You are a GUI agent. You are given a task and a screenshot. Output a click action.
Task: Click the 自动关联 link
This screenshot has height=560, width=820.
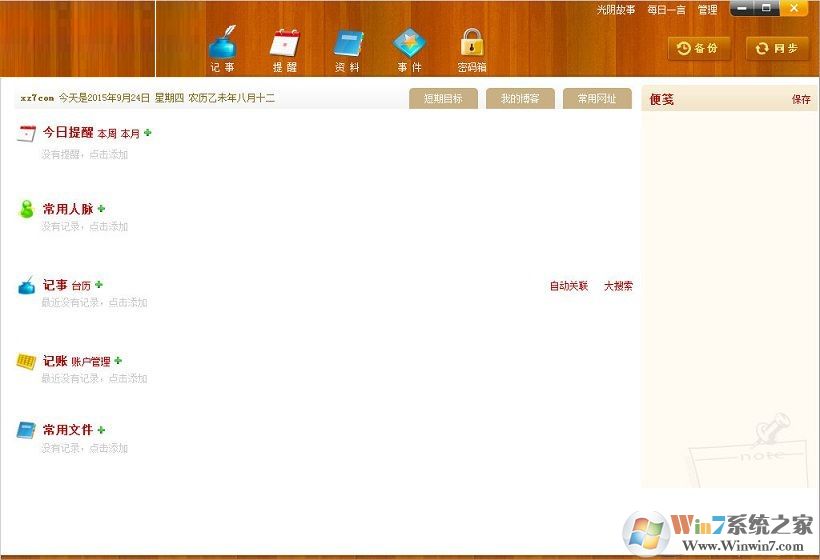point(569,286)
